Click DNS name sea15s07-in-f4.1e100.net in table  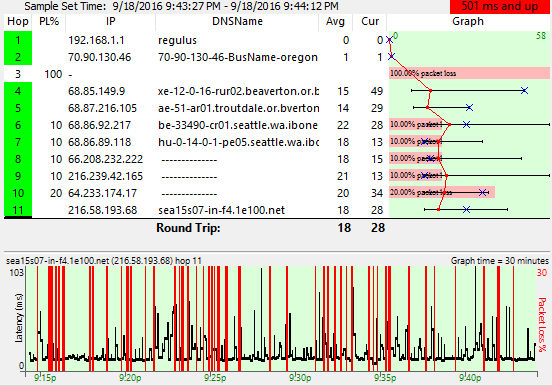click(x=221, y=210)
